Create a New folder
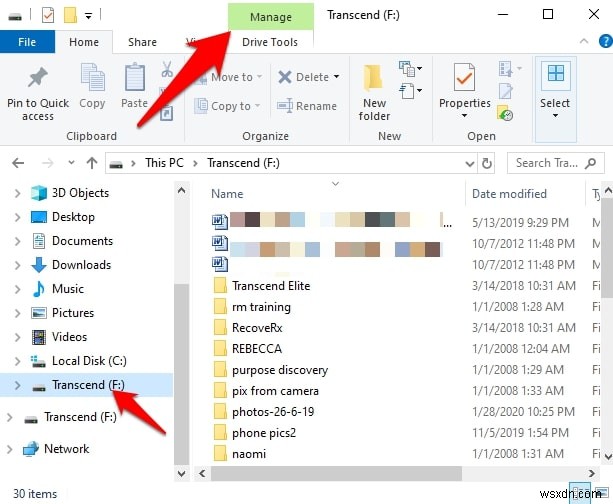This screenshot has width=613, height=504. pyautogui.click(x=374, y=92)
